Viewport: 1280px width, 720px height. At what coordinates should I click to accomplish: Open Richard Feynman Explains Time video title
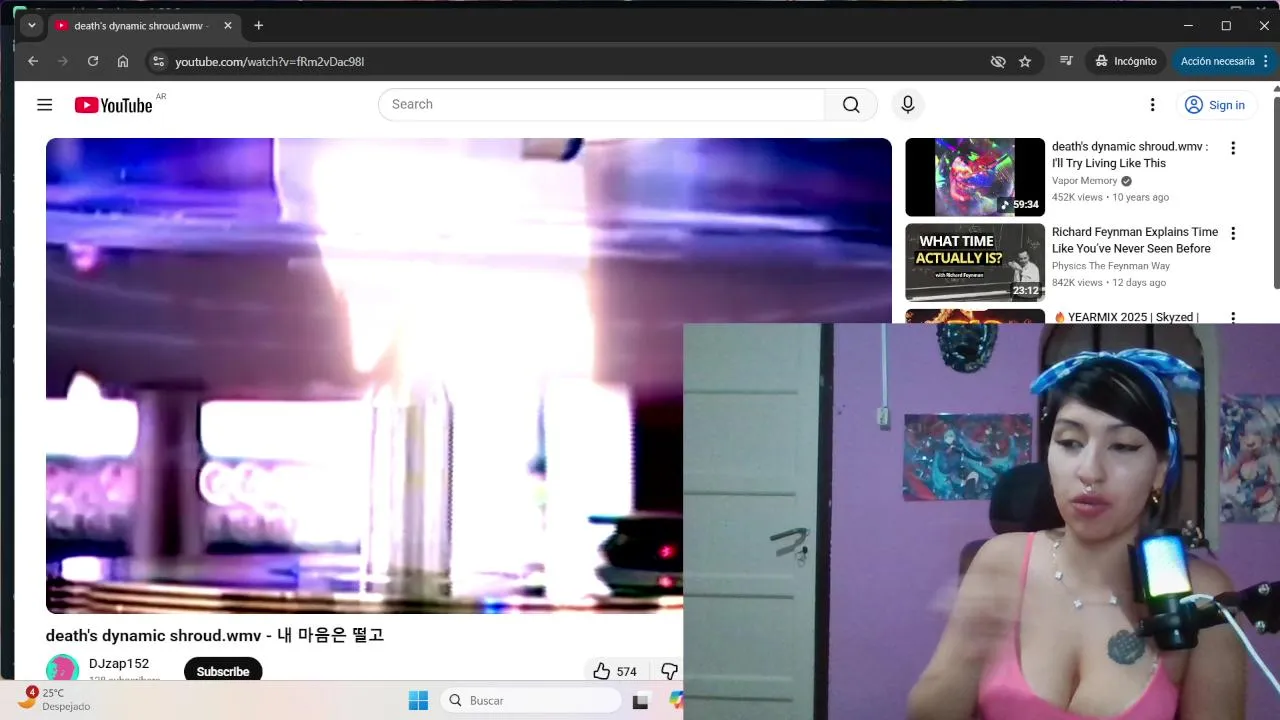(x=1135, y=240)
